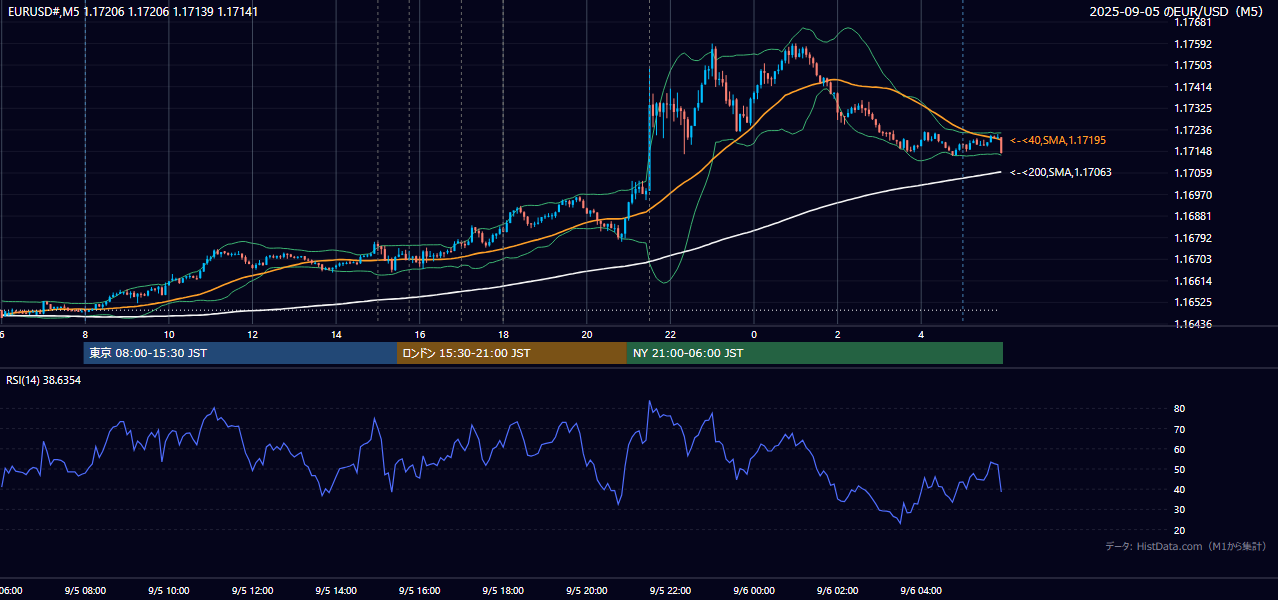Select the 2025-09-05 EUR/USD (M5) chart title
This screenshot has width=1278, height=600.
[1178, 11]
